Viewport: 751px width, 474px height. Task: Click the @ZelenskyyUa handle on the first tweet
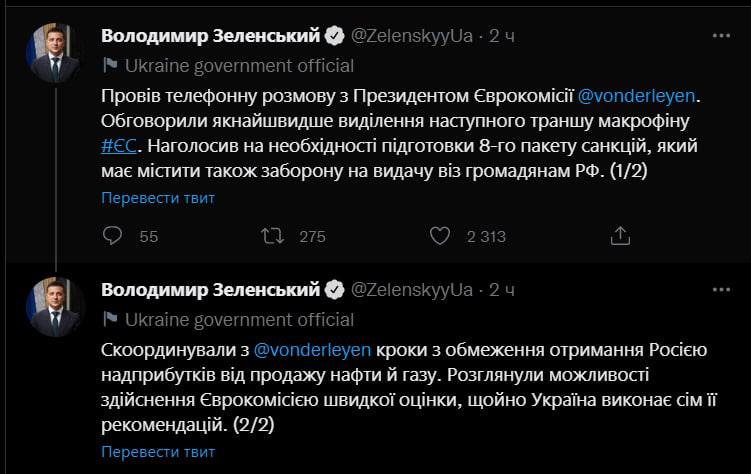410,36
